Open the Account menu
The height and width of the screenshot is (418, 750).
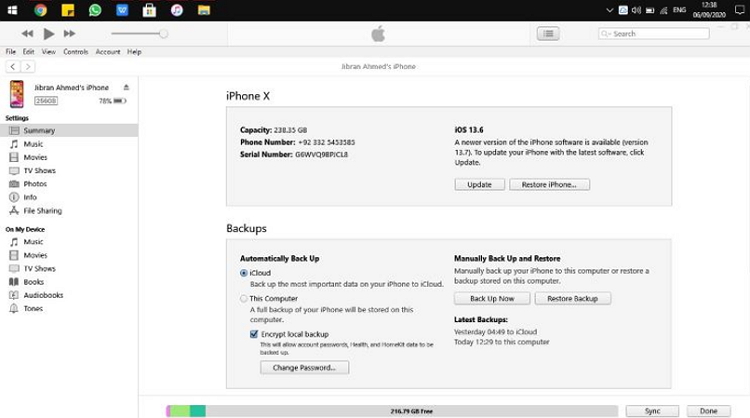point(108,52)
